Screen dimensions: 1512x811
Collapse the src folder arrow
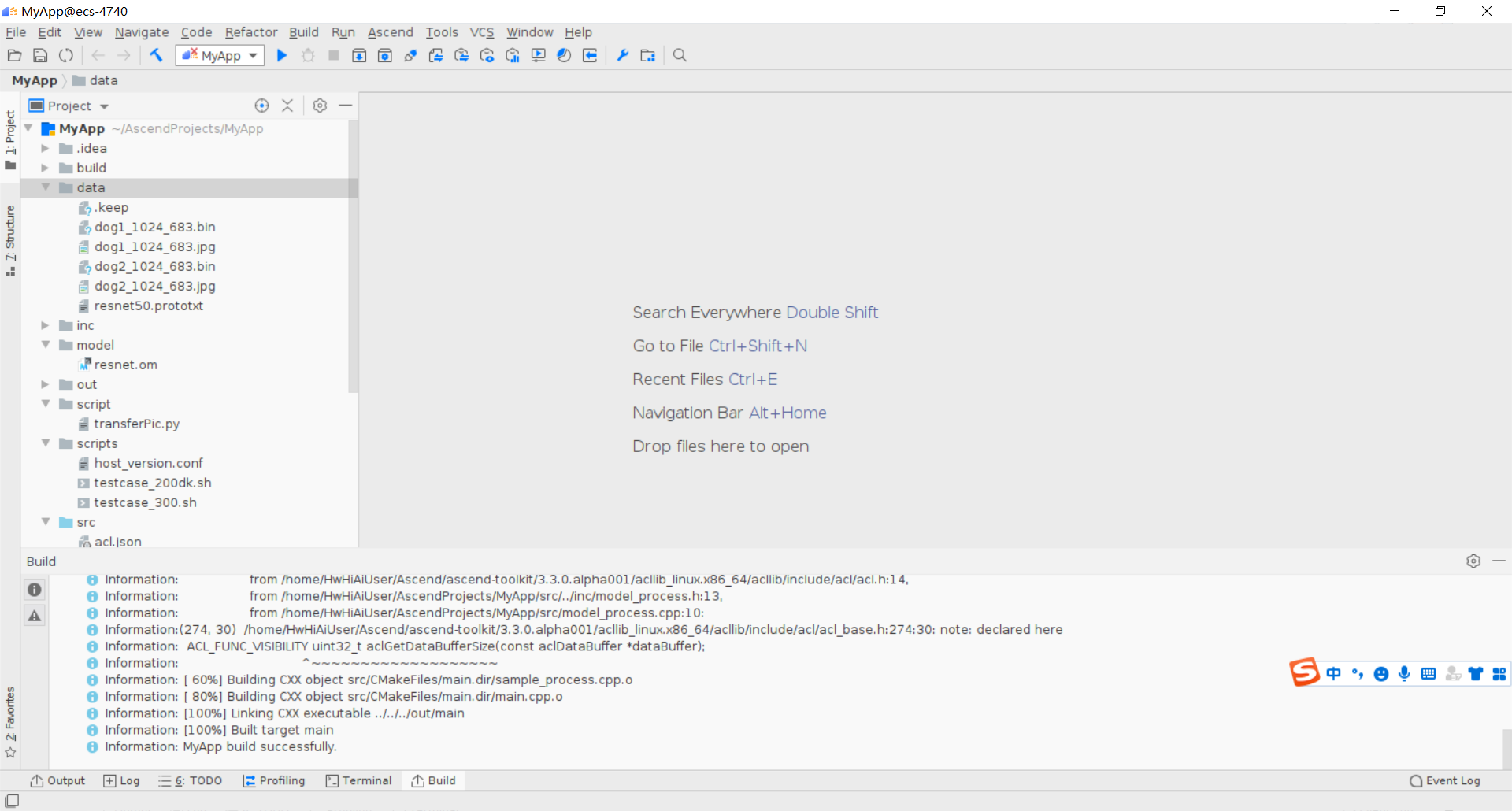[46, 522]
